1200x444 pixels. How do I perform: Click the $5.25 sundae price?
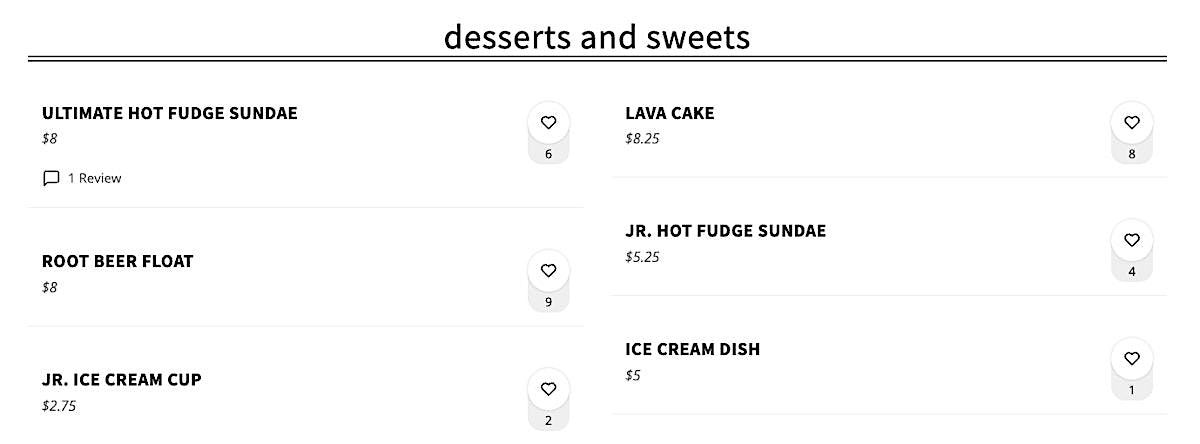[x=642, y=257]
